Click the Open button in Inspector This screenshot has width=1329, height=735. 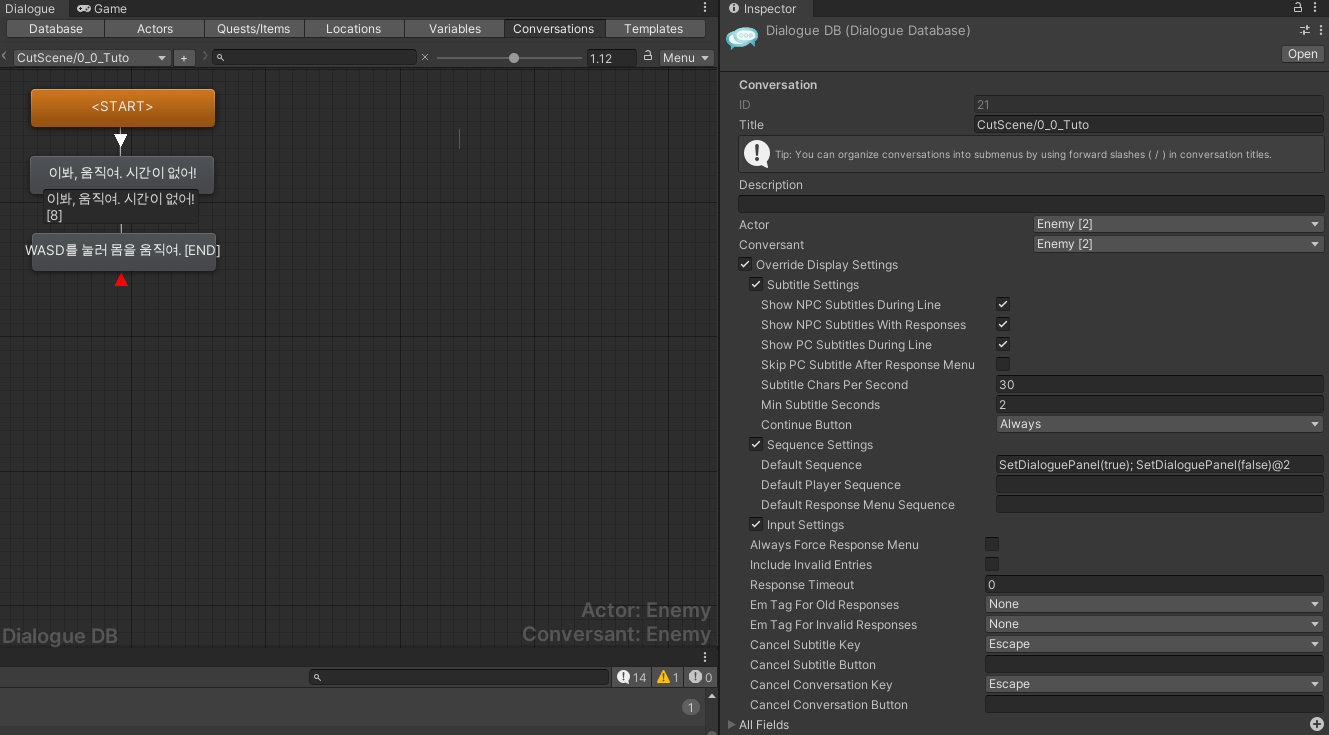1302,54
